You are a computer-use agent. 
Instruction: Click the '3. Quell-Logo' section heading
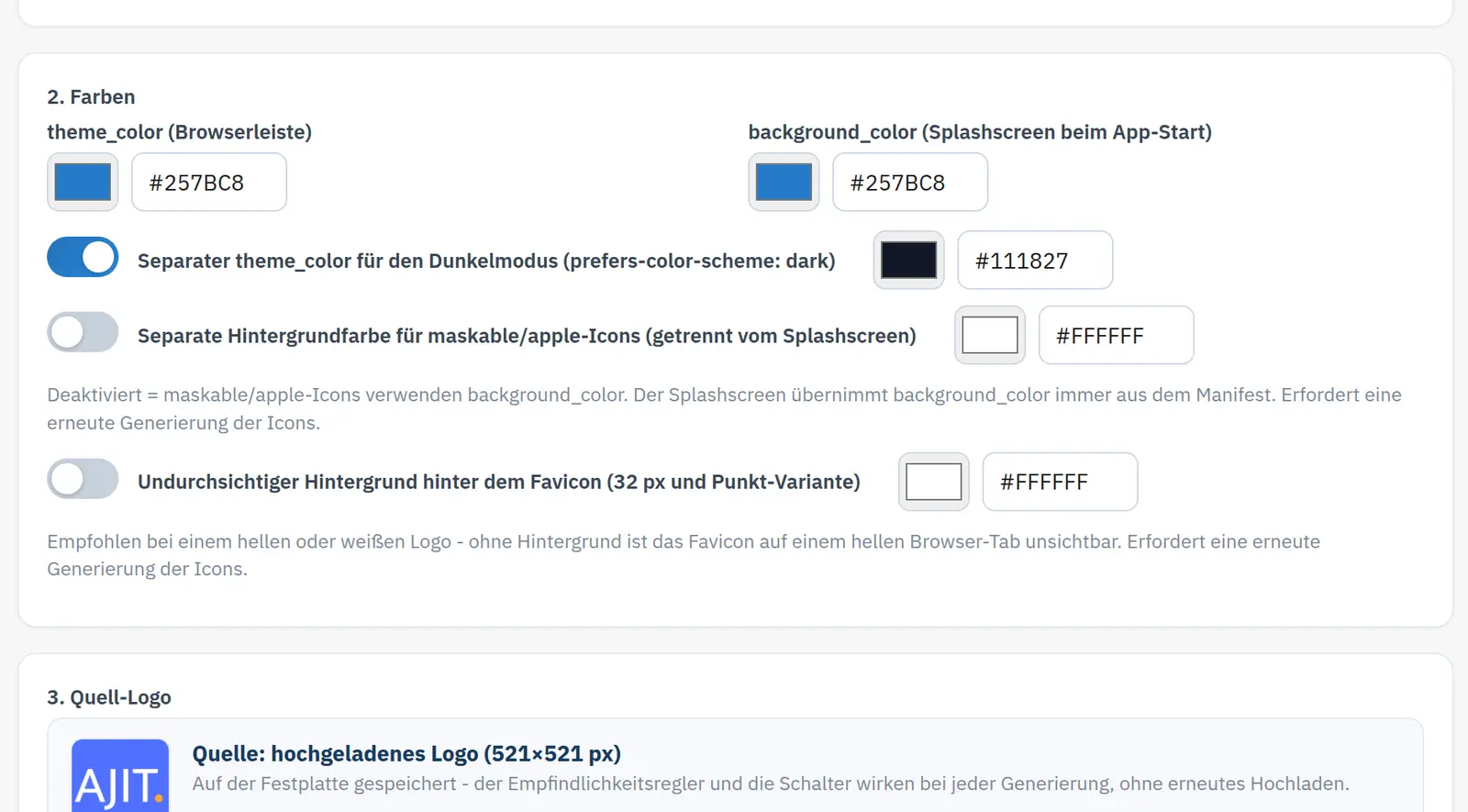click(109, 697)
